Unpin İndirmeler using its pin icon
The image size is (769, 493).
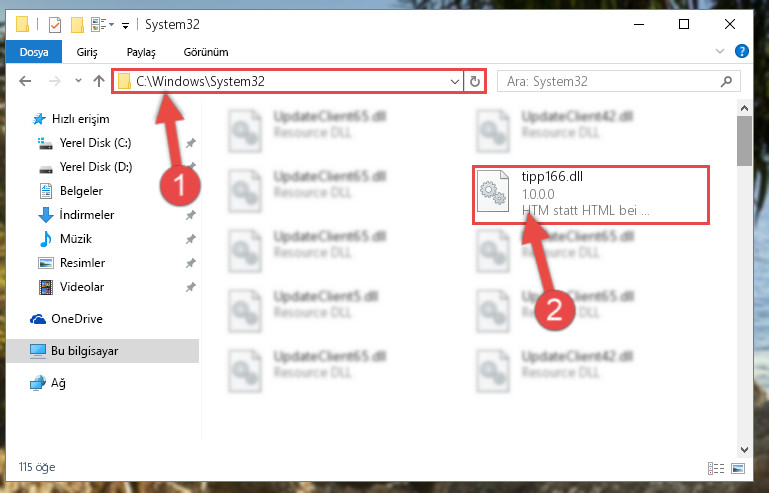click(190, 215)
